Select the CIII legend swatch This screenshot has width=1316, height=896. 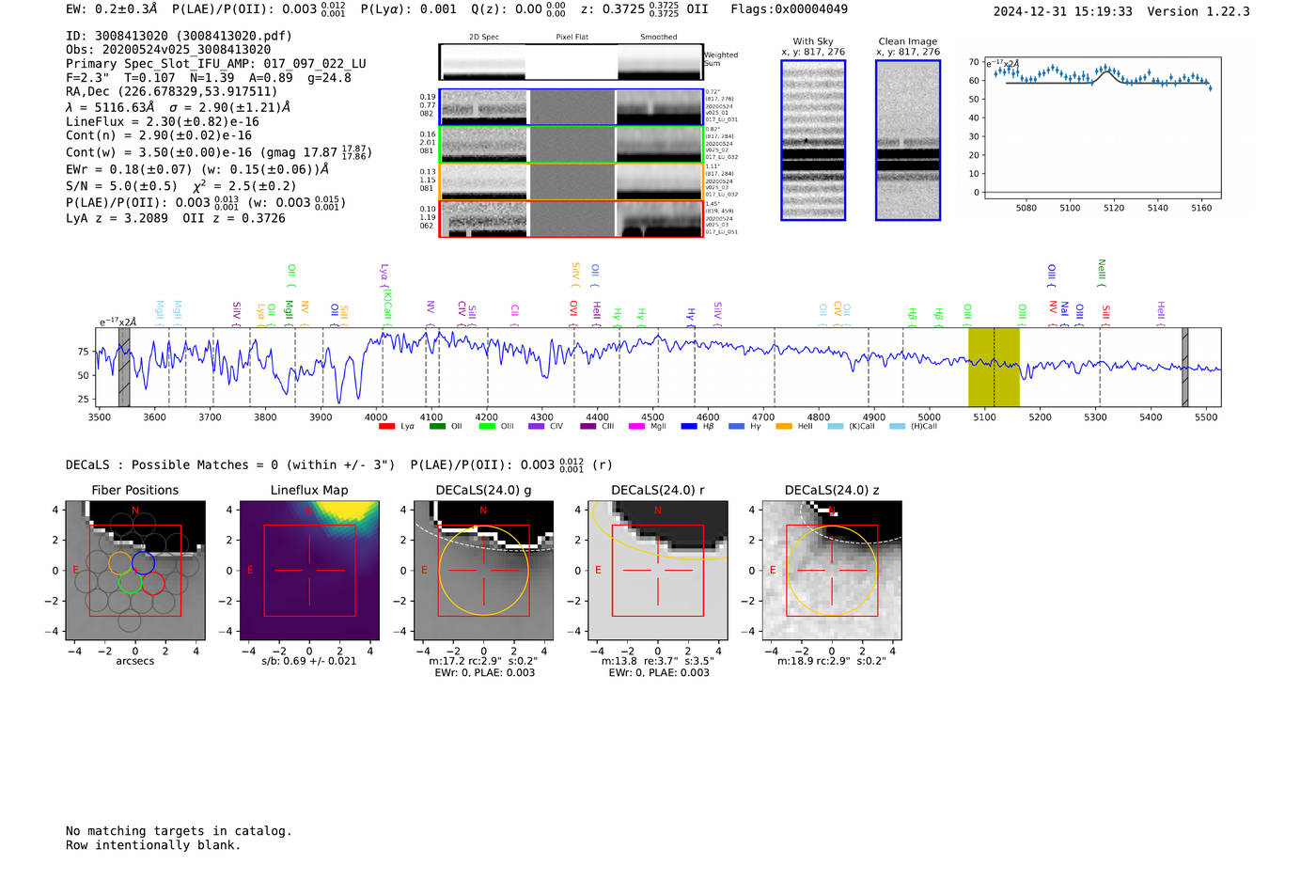point(588,427)
